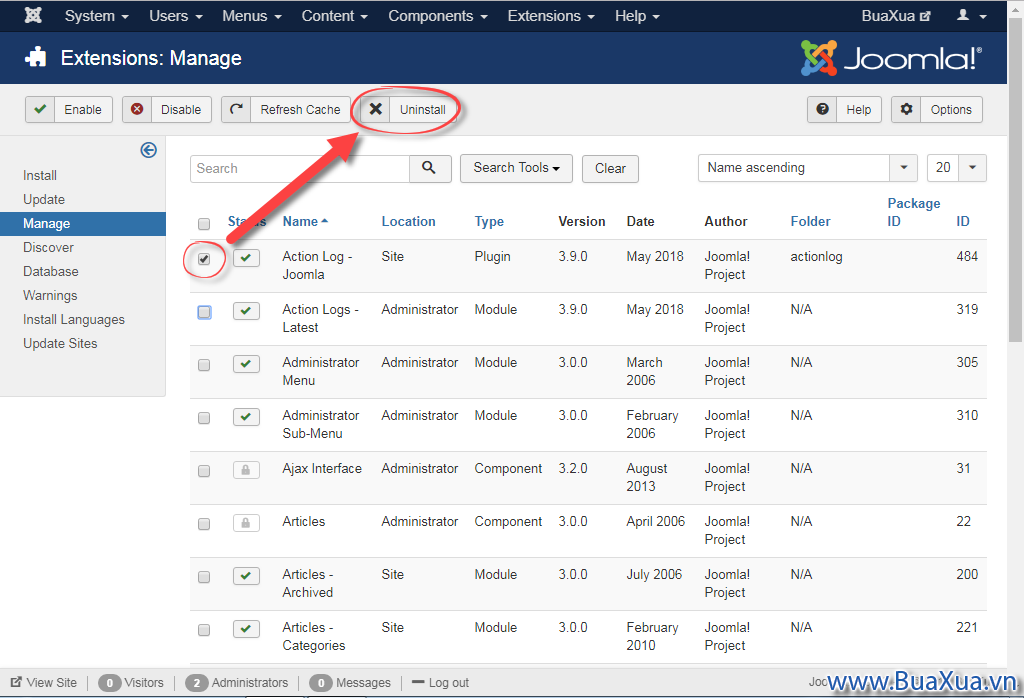The height and width of the screenshot is (698, 1024).
Task: Click the question mark icon beside Help
Action: click(x=822, y=109)
